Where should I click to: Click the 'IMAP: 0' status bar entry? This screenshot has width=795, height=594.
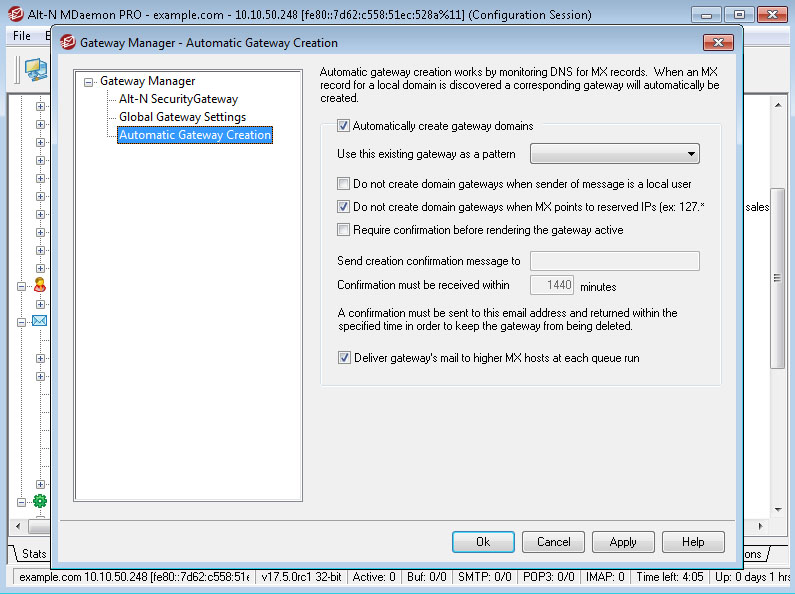click(605, 577)
